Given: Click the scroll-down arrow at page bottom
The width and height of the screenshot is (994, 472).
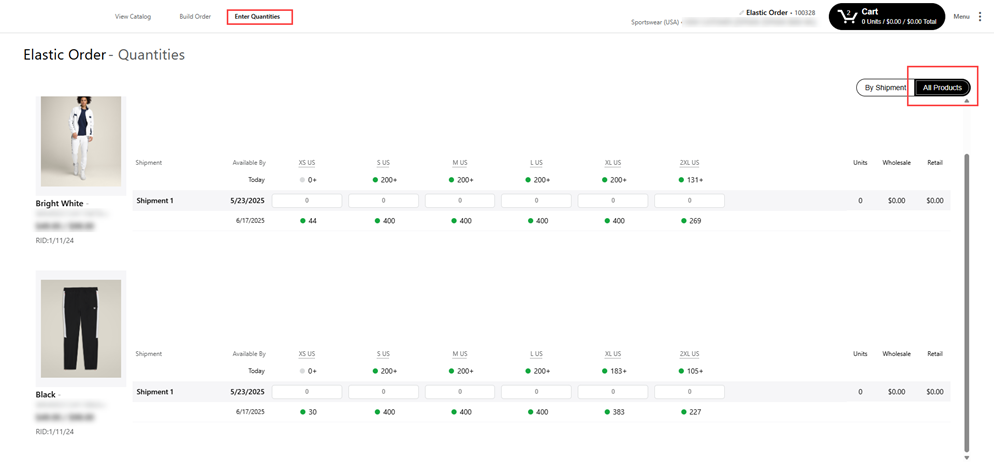Looking at the screenshot, I should coord(966,458).
